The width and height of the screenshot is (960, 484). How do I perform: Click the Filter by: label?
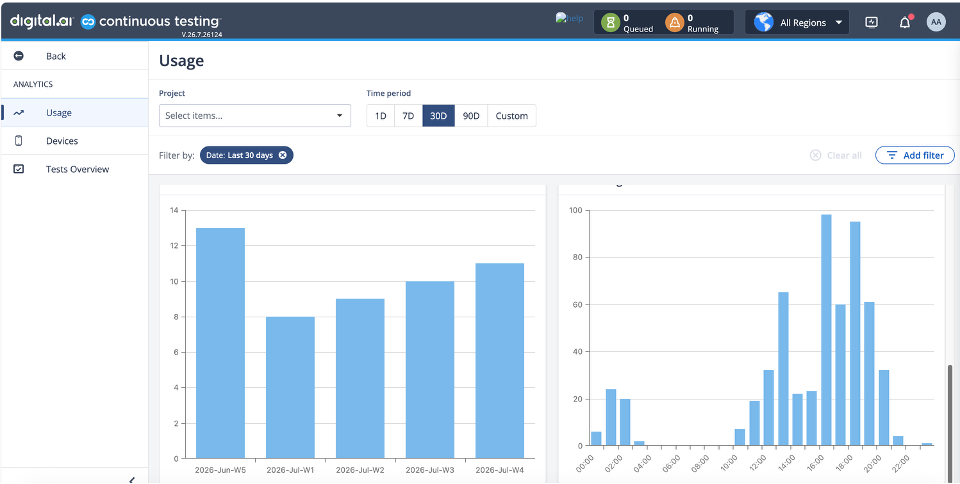[176, 155]
